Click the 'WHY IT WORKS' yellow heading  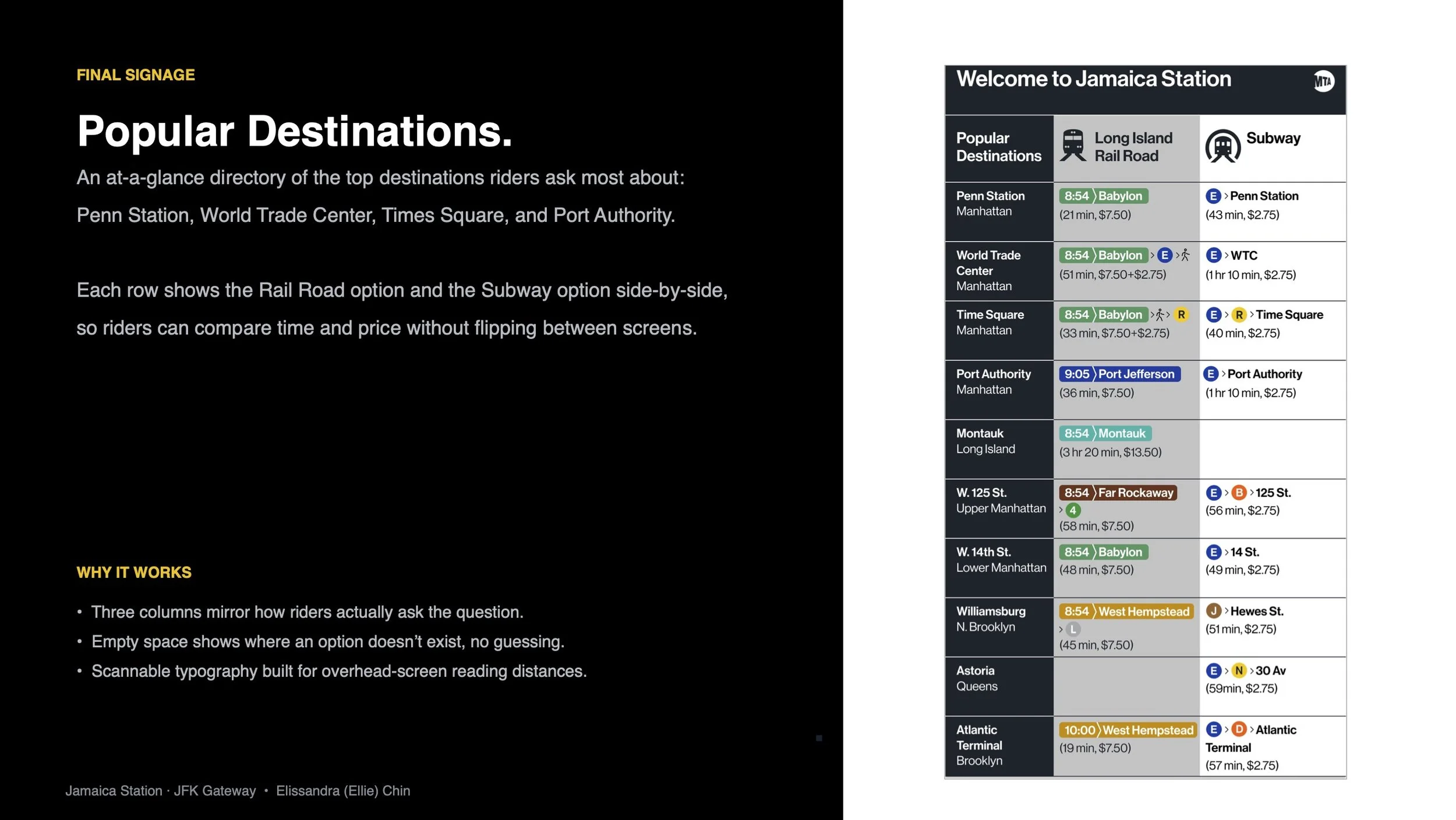[x=134, y=572]
